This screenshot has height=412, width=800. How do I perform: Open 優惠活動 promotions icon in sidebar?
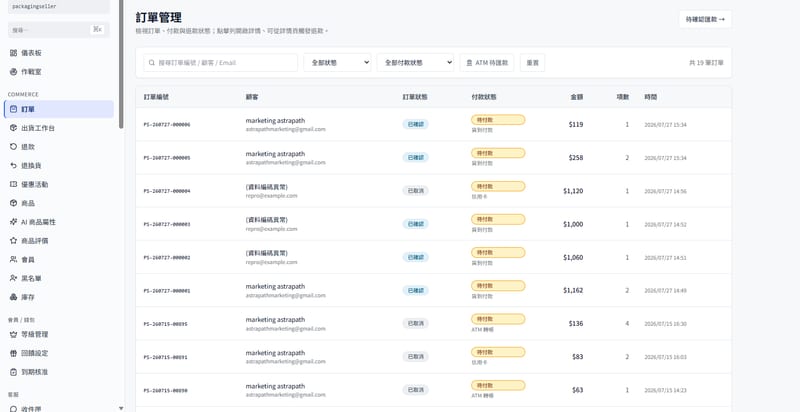14,184
